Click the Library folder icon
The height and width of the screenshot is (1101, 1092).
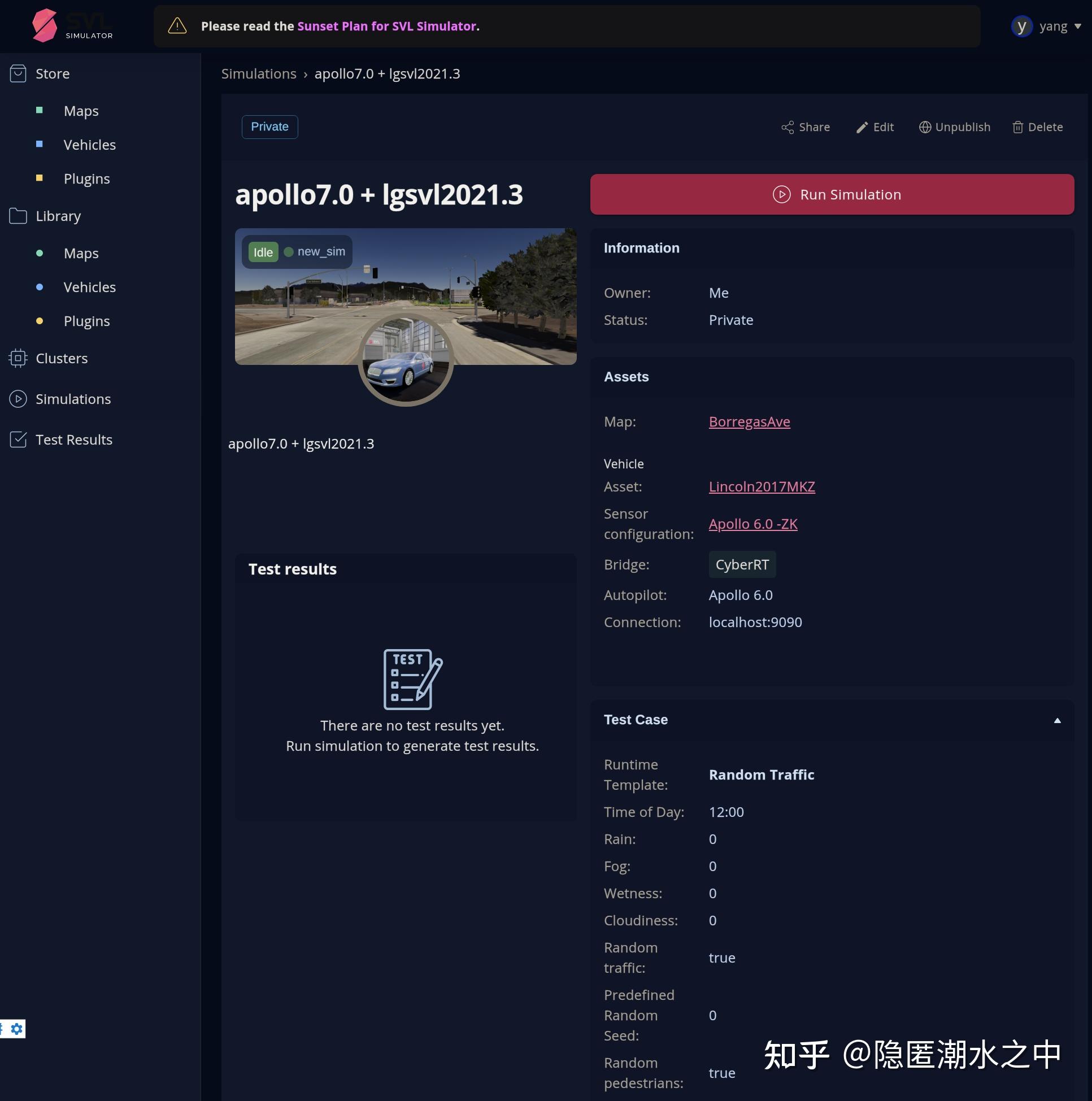tap(18, 215)
